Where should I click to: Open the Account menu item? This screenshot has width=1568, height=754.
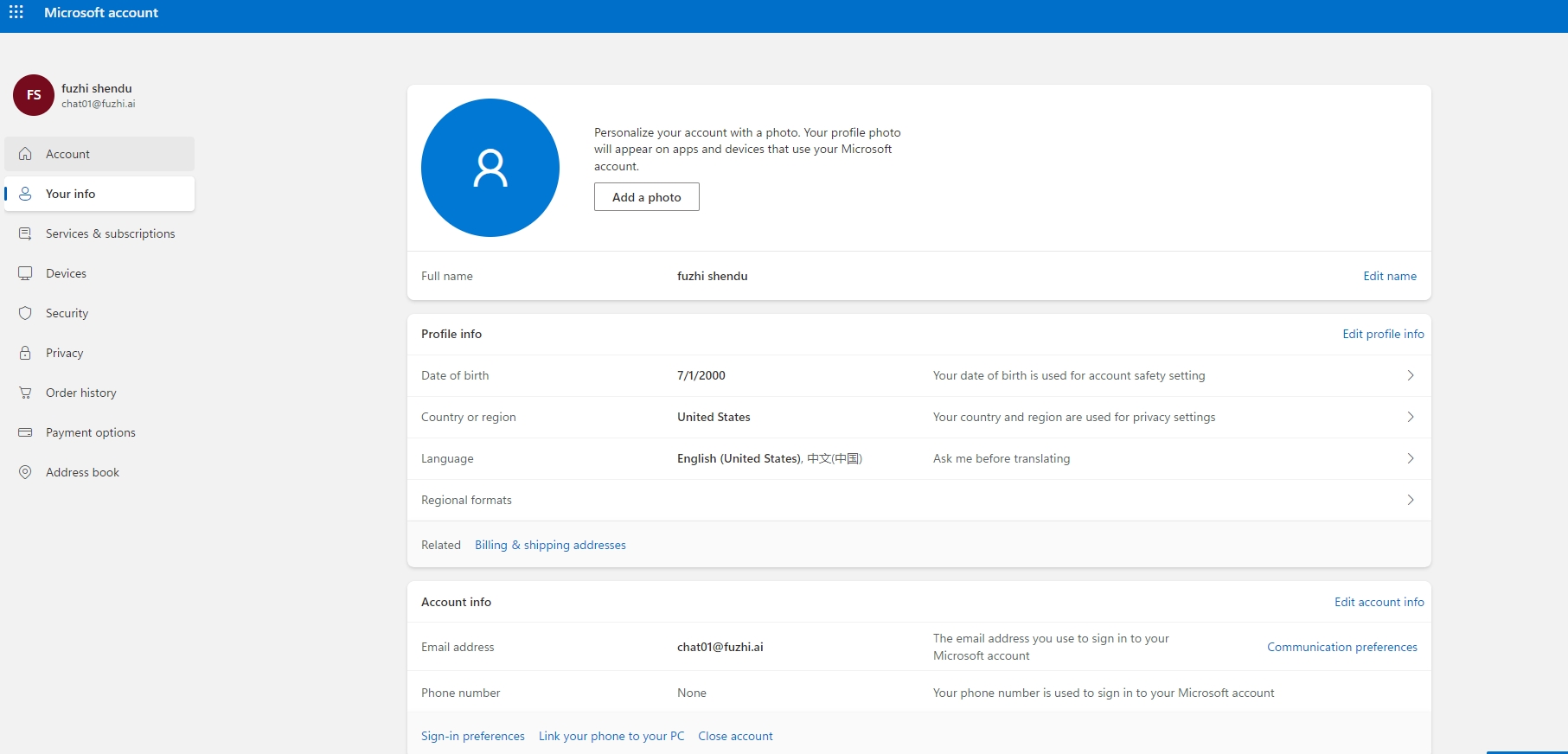tap(99, 154)
